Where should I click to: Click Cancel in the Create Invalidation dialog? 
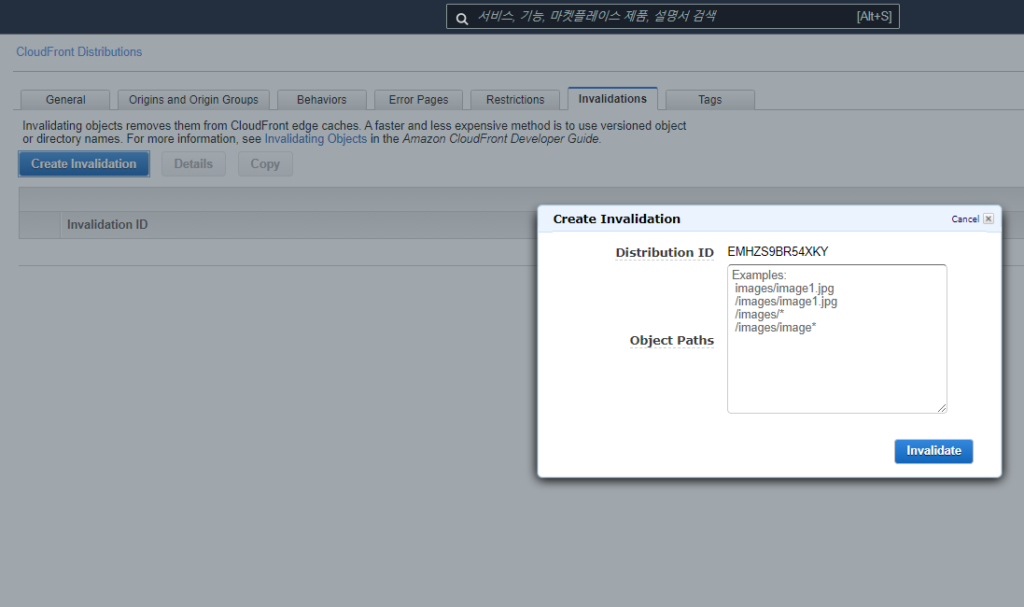pyautogui.click(x=965, y=219)
